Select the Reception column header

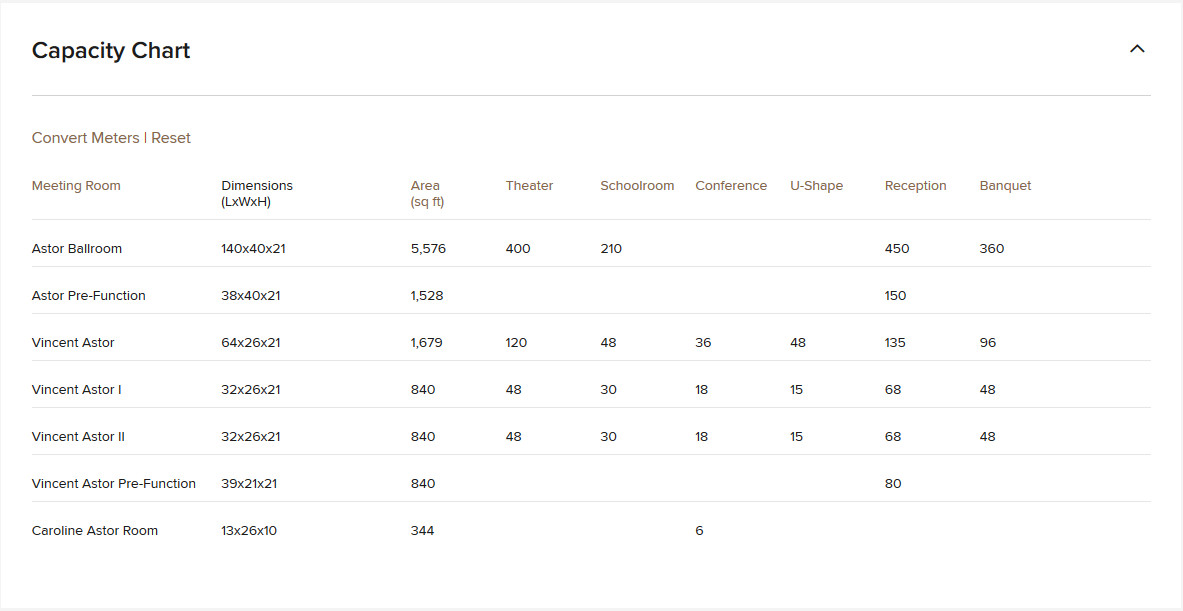[x=915, y=186]
